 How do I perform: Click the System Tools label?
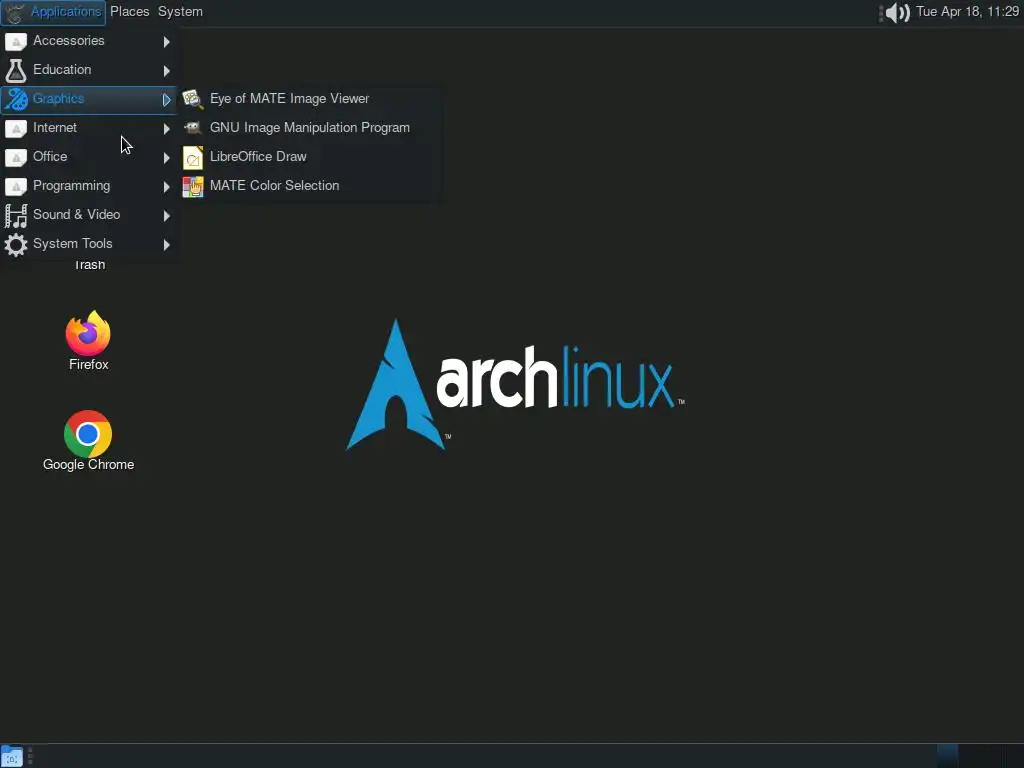coord(72,244)
